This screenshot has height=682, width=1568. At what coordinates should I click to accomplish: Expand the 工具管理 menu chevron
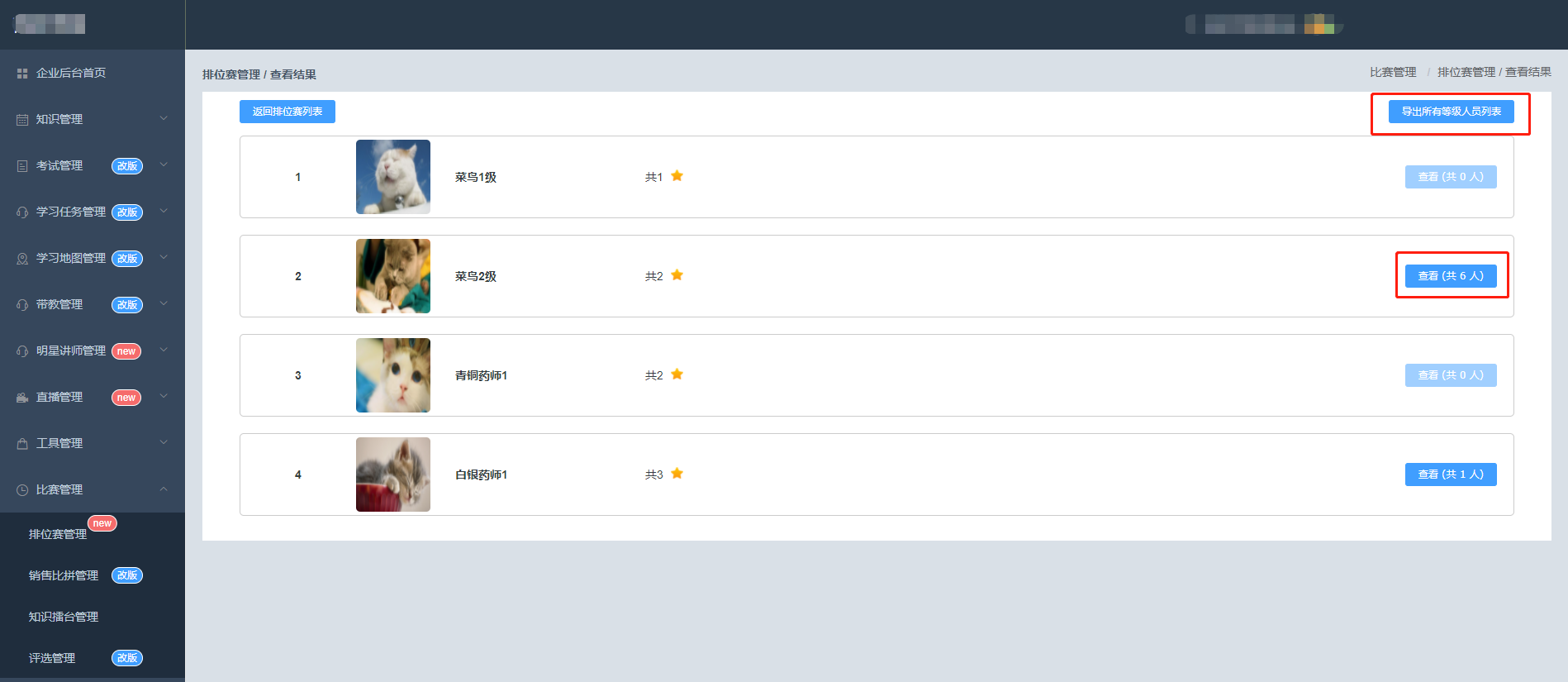coord(164,442)
